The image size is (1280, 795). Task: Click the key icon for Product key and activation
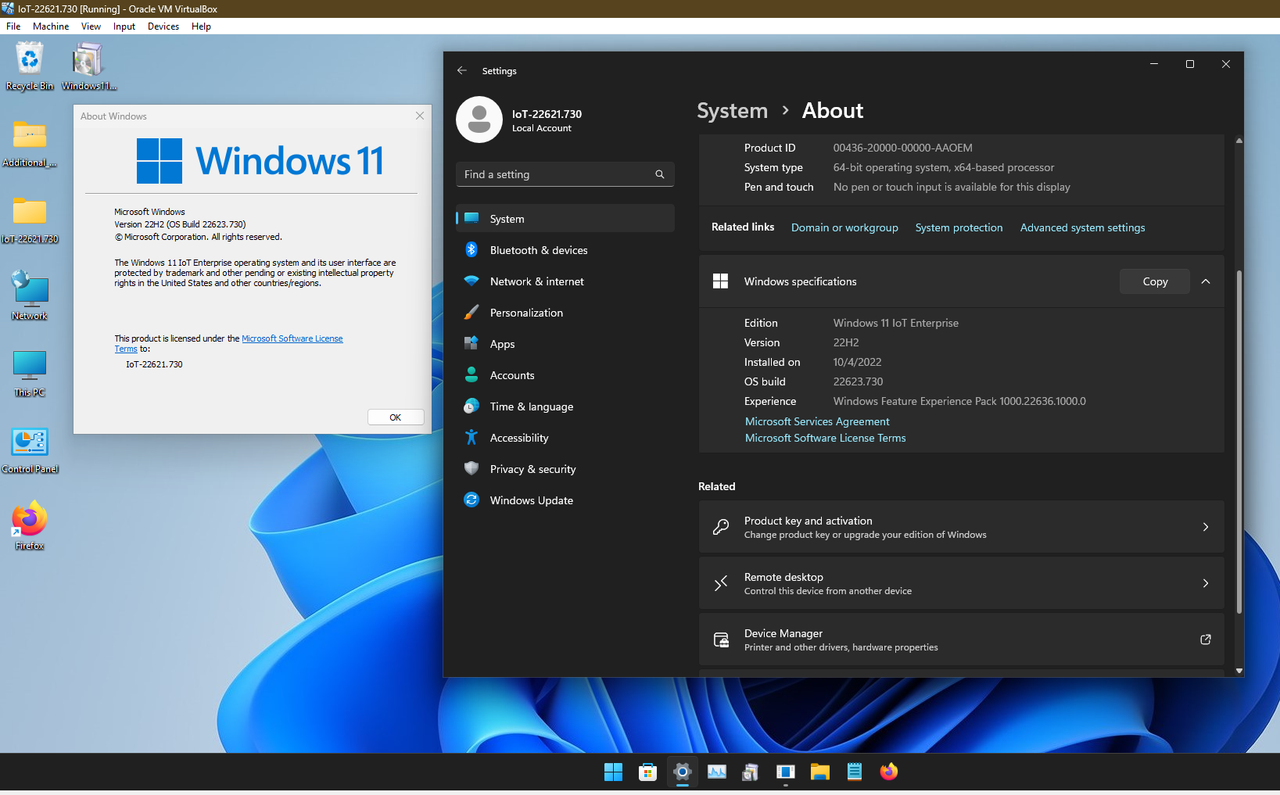tap(721, 527)
